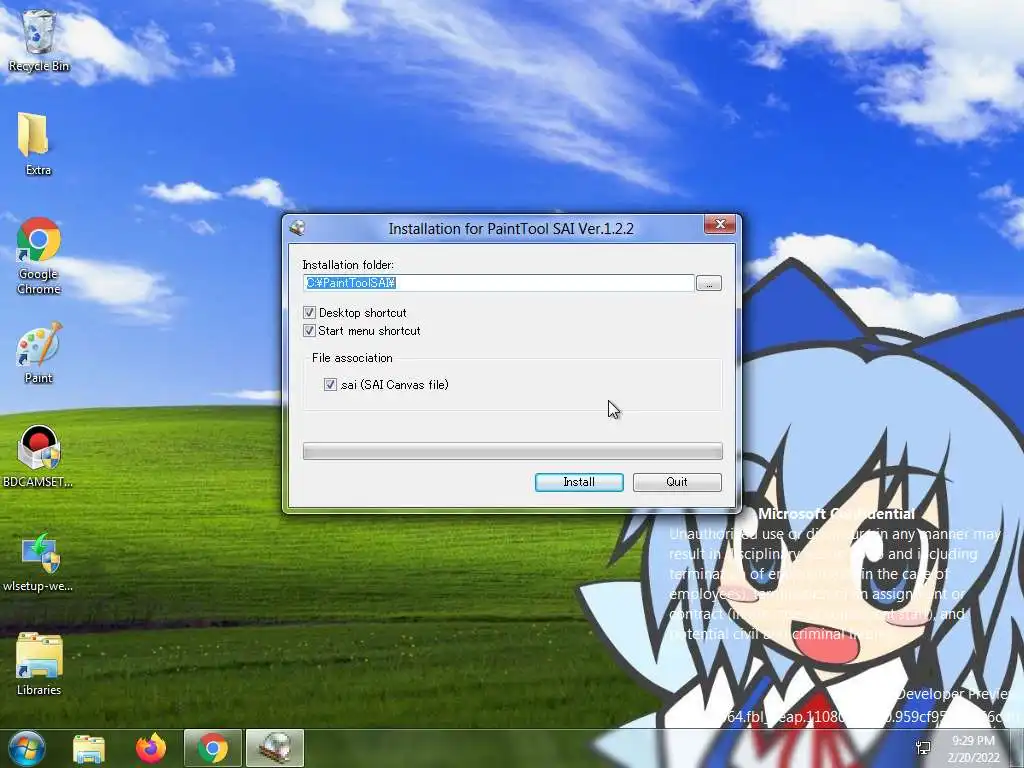The image size is (1024, 768).
Task: Launch Firefox from the taskbar
Action: (x=151, y=748)
